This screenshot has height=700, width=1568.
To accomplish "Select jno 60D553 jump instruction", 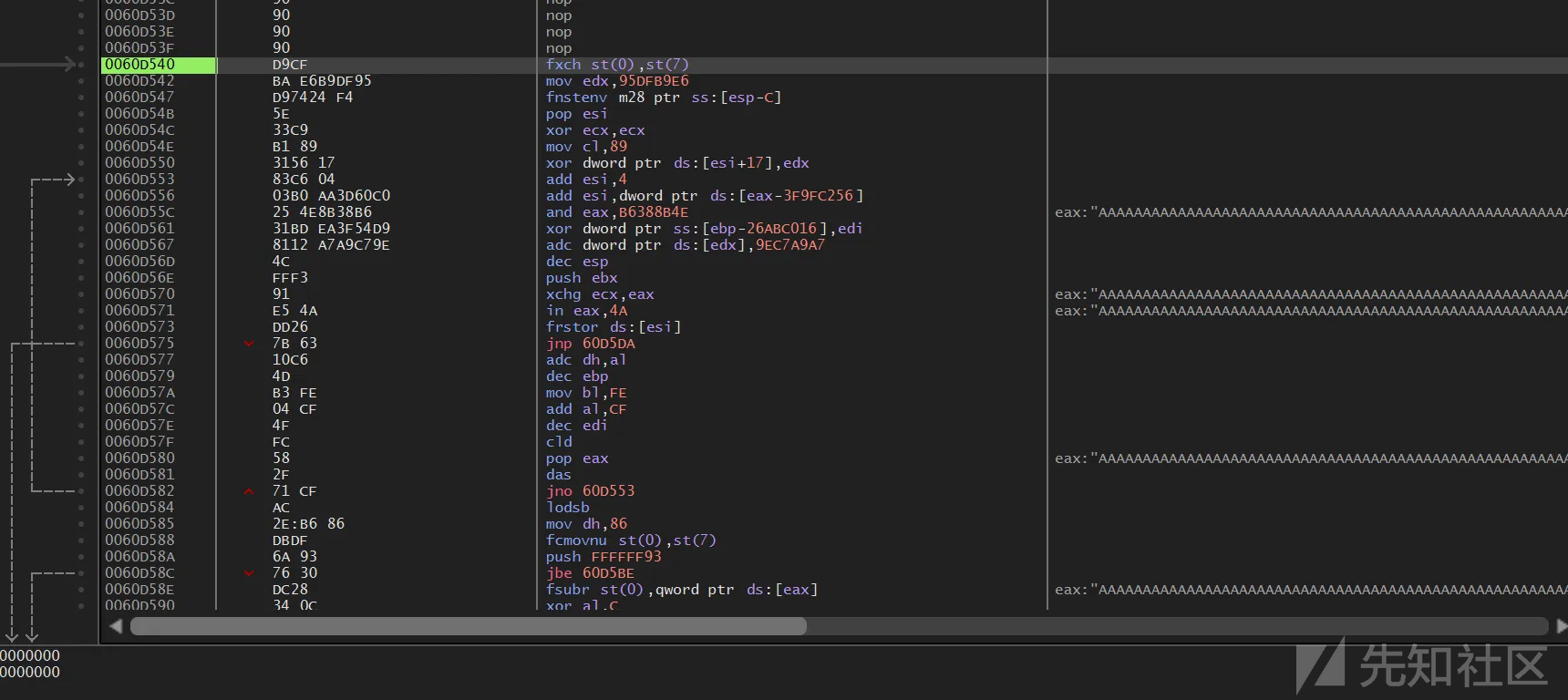I will 591,491.
